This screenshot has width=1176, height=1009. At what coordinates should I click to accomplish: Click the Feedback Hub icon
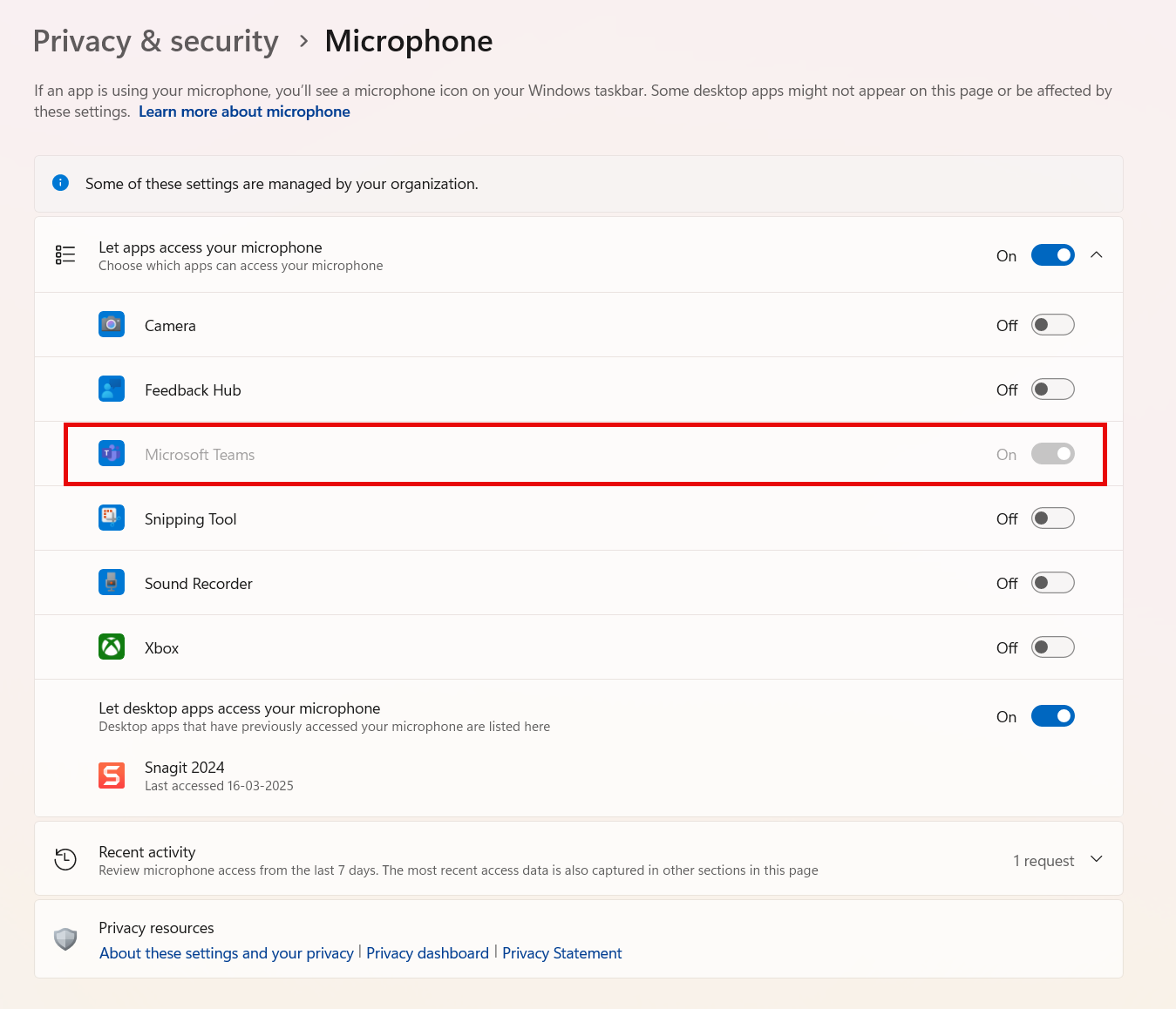[x=112, y=389]
